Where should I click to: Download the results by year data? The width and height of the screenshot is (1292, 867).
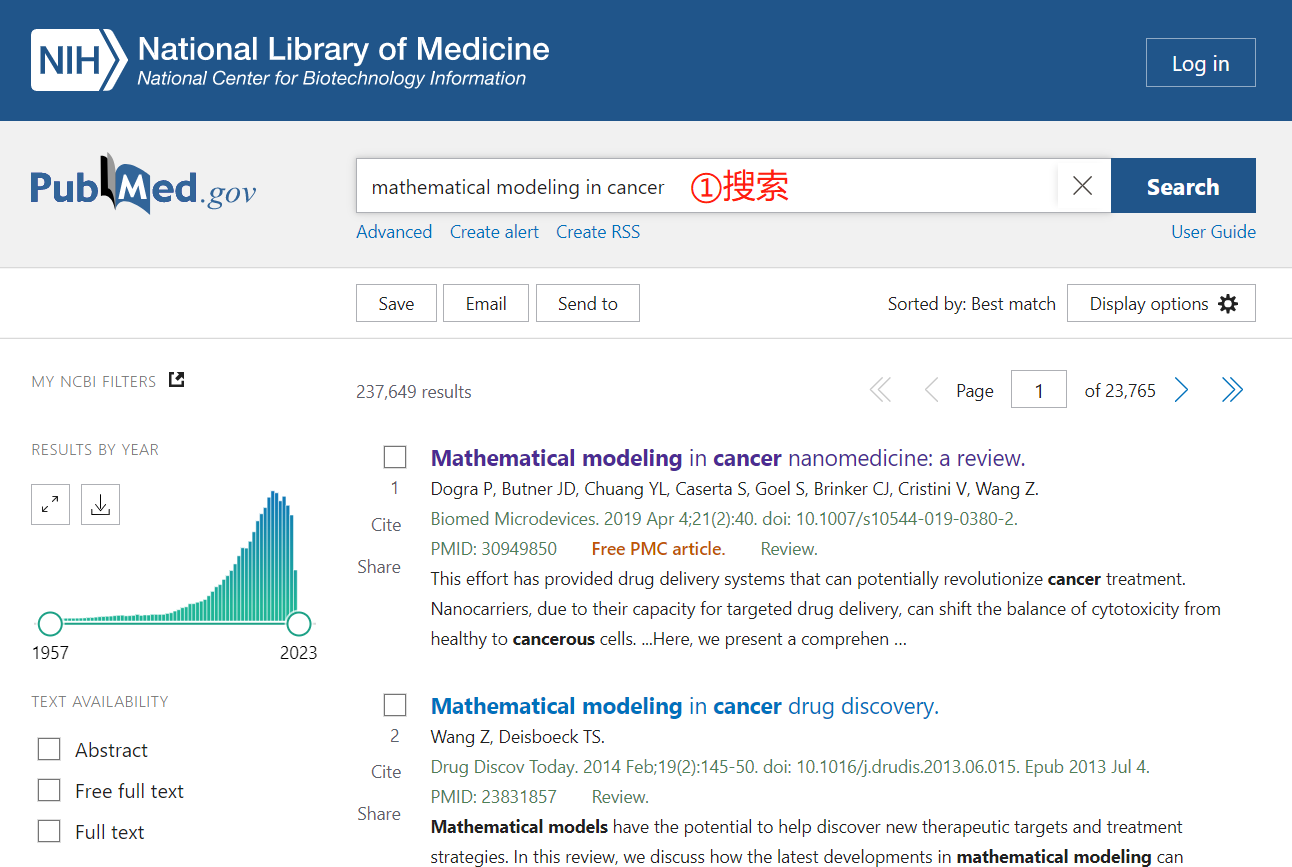pyautogui.click(x=100, y=505)
